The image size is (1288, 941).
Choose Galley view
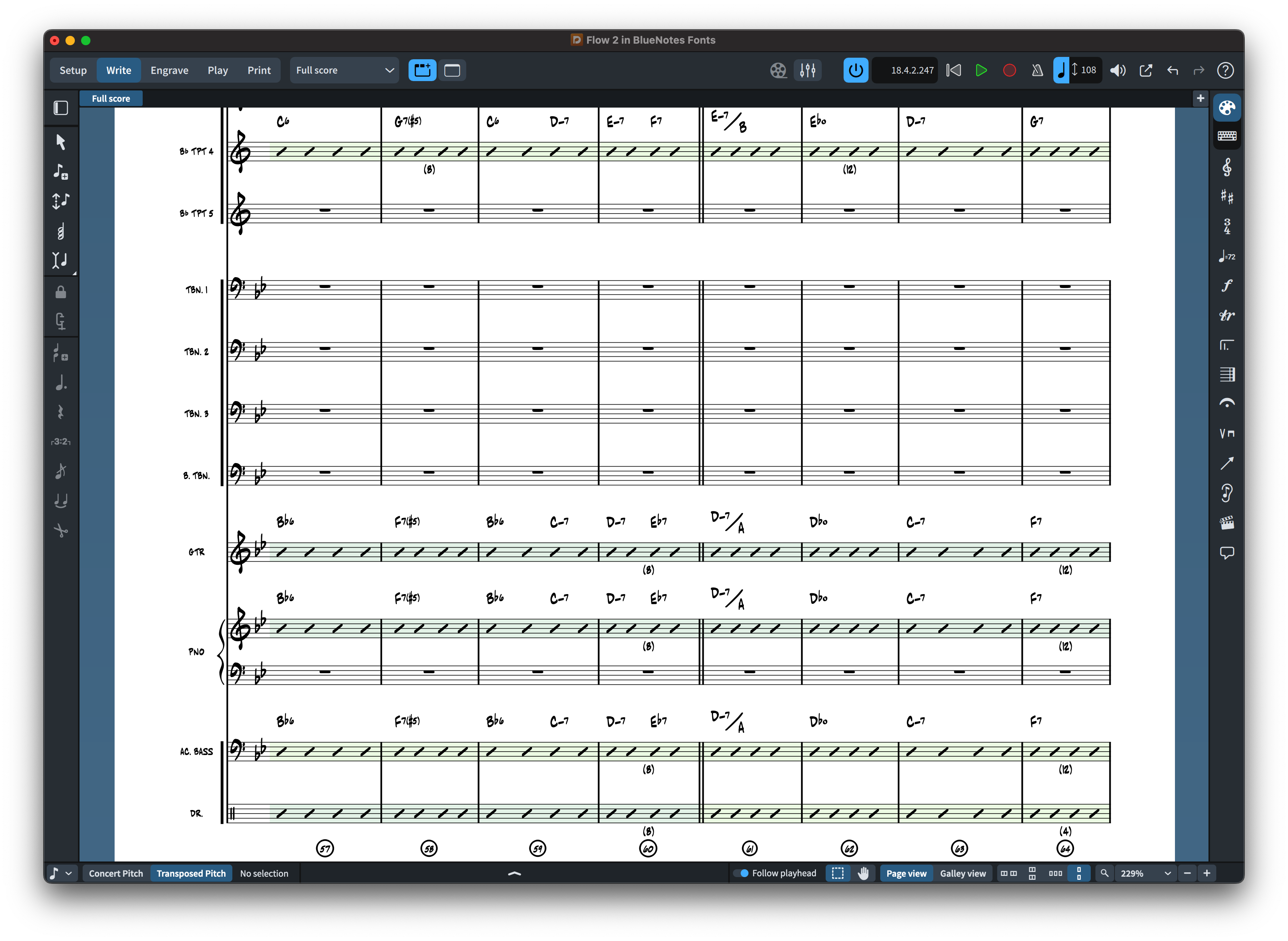(963, 873)
